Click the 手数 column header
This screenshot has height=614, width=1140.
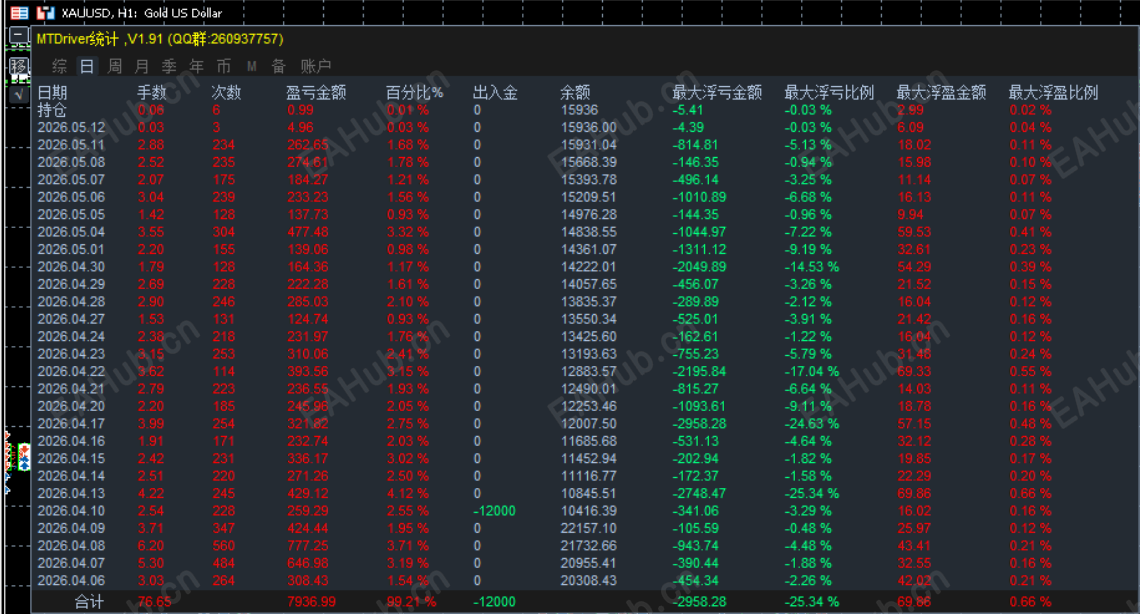(x=152, y=92)
